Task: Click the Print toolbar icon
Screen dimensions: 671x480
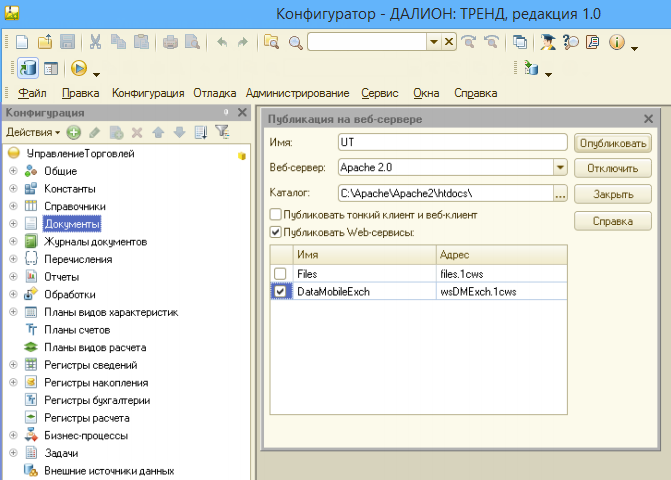Action: click(170, 42)
